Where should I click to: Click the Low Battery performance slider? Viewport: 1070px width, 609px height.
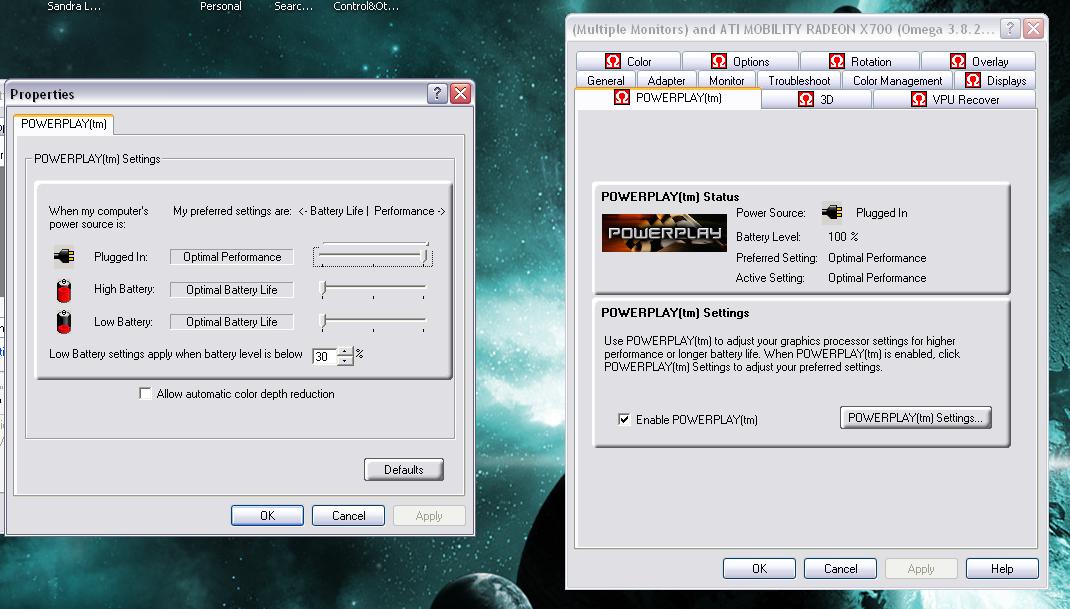coord(373,322)
